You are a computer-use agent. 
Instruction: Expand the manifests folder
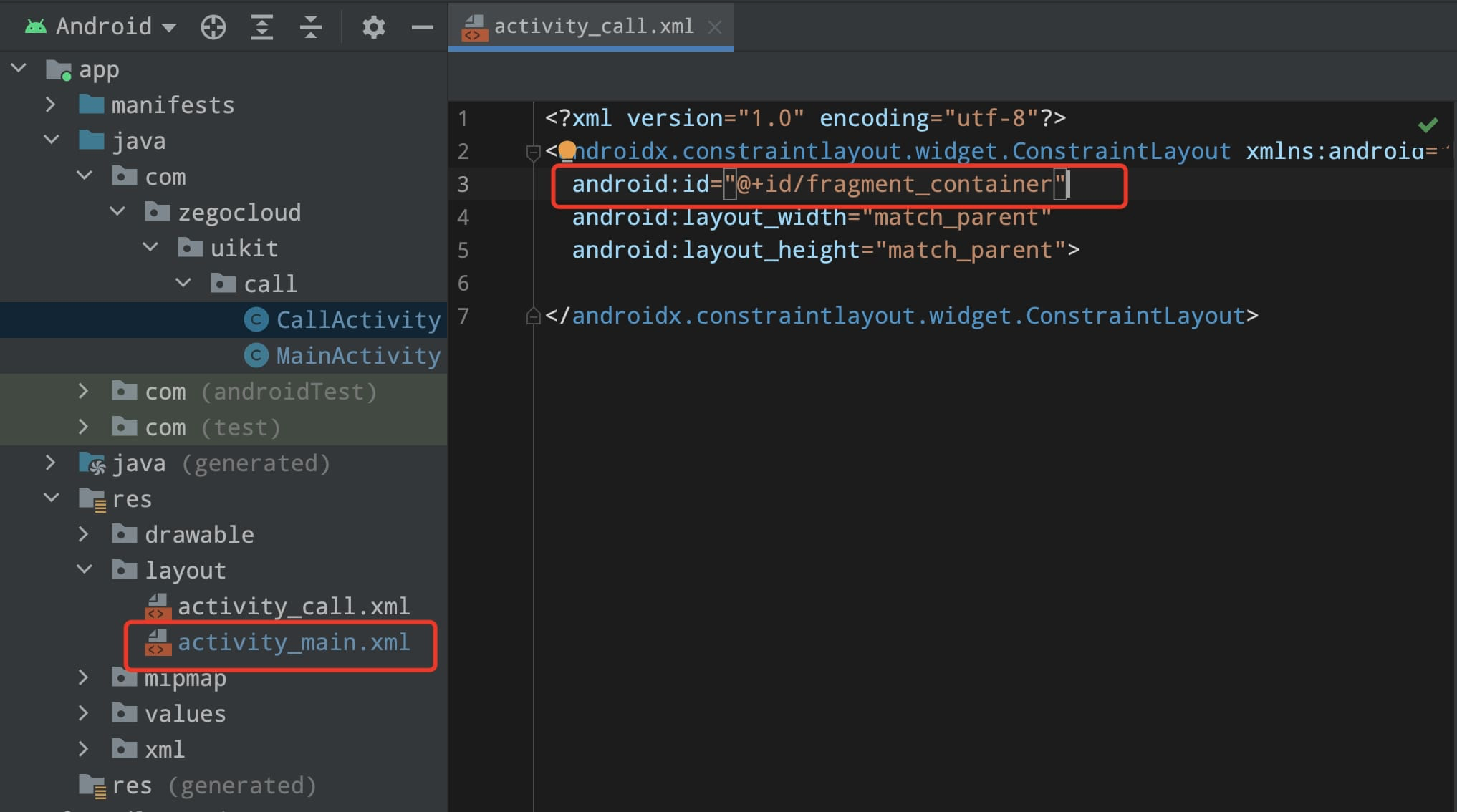[x=50, y=105]
